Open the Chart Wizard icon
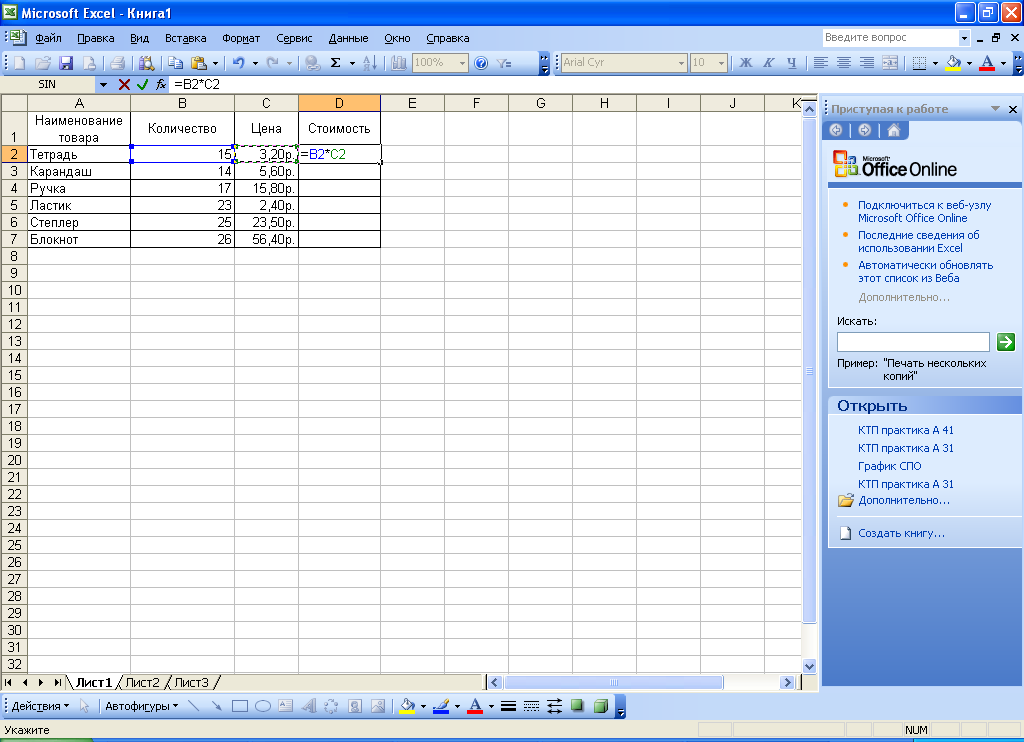1024x742 pixels. click(399, 63)
